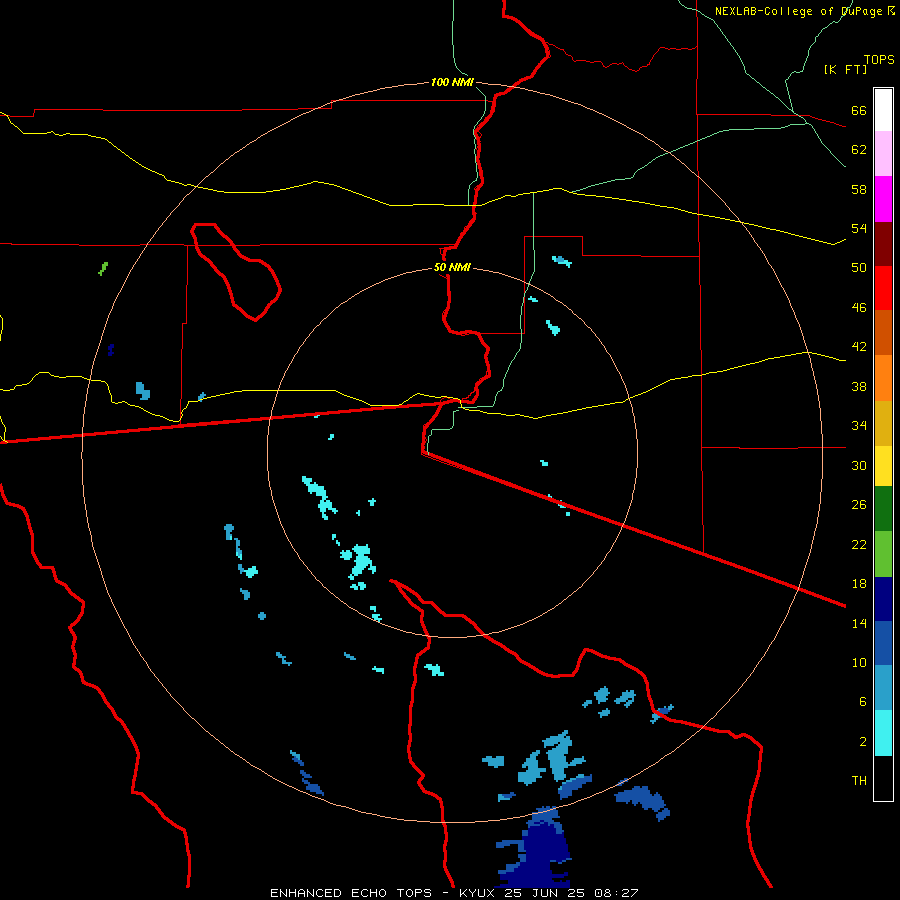900x900 pixels.
Task: Click the legend value '26'
Action: (859, 505)
